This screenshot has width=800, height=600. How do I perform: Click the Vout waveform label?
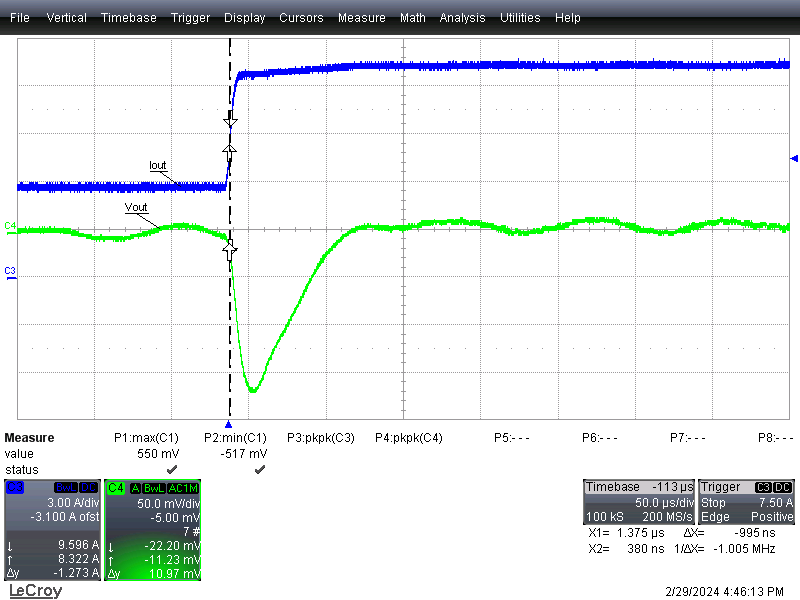136,208
